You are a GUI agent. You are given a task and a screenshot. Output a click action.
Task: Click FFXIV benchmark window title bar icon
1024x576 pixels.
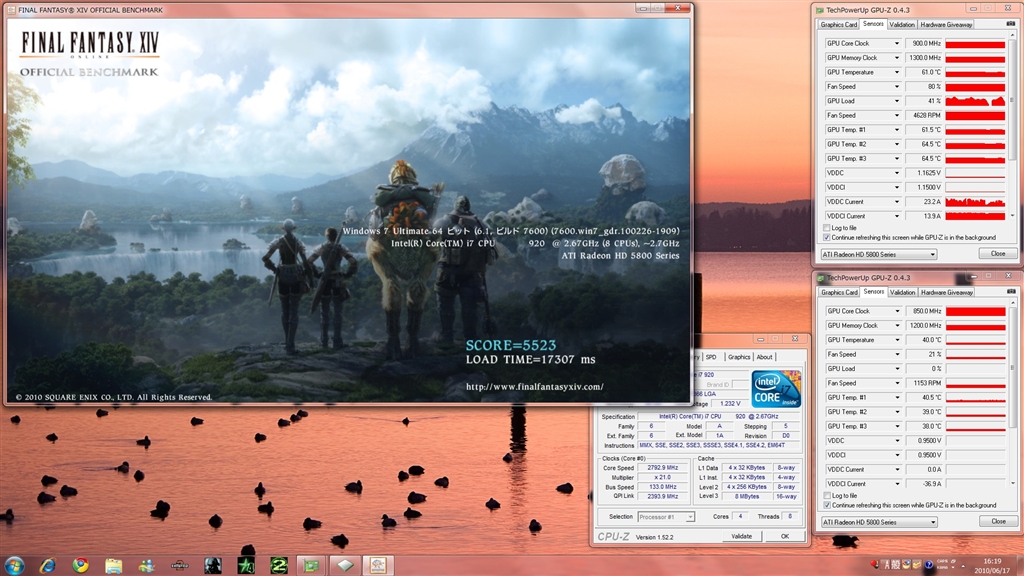[x=11, y=10]
